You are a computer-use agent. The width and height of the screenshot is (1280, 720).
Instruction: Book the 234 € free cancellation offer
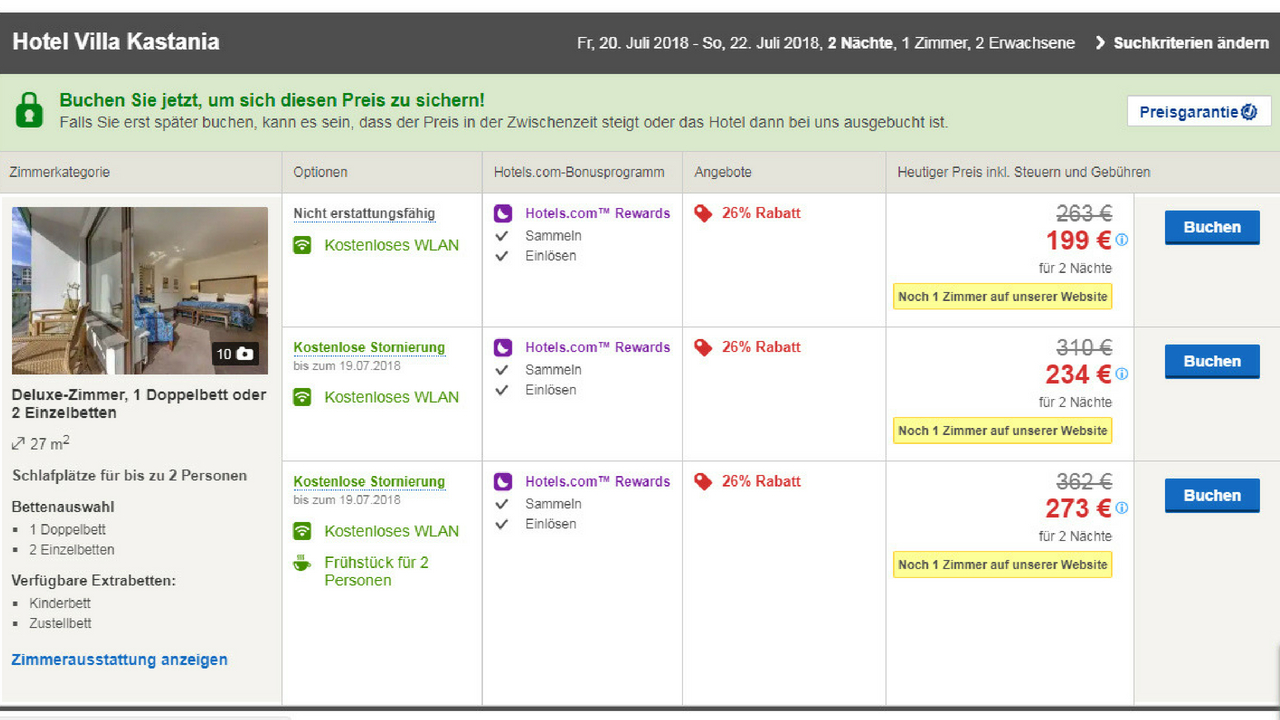tap(1212, 362)
